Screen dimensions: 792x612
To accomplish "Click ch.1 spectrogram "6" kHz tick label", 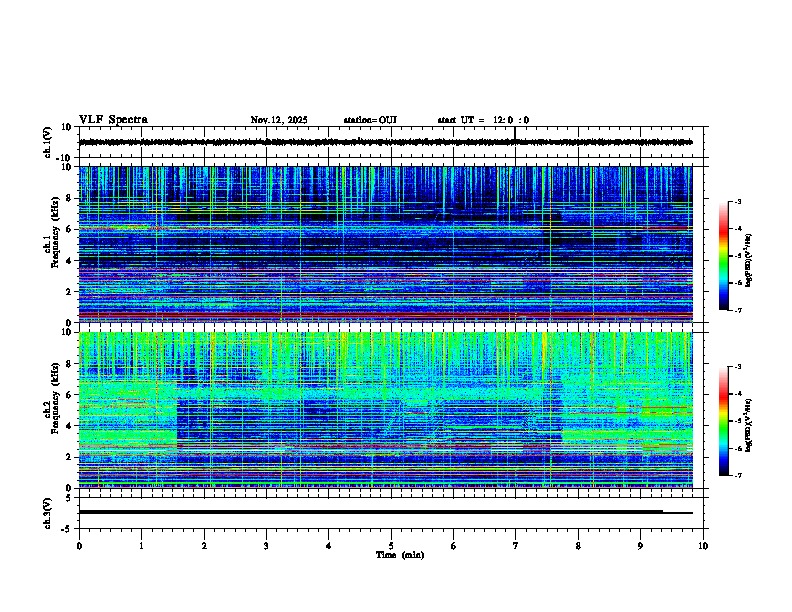I will (70, 229).
